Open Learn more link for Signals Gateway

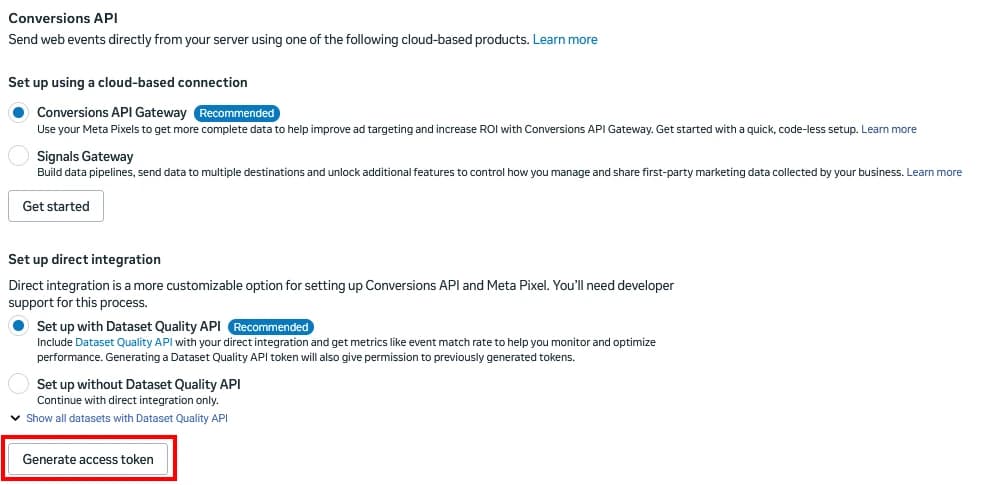[x=934, y=172]
